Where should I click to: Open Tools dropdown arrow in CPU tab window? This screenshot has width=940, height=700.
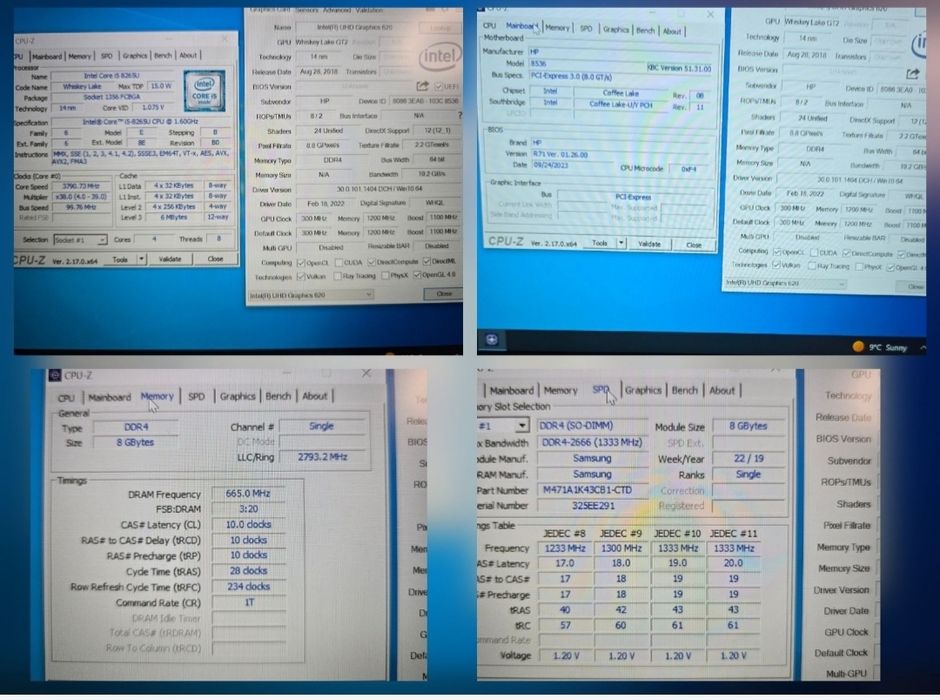(141, 259)
